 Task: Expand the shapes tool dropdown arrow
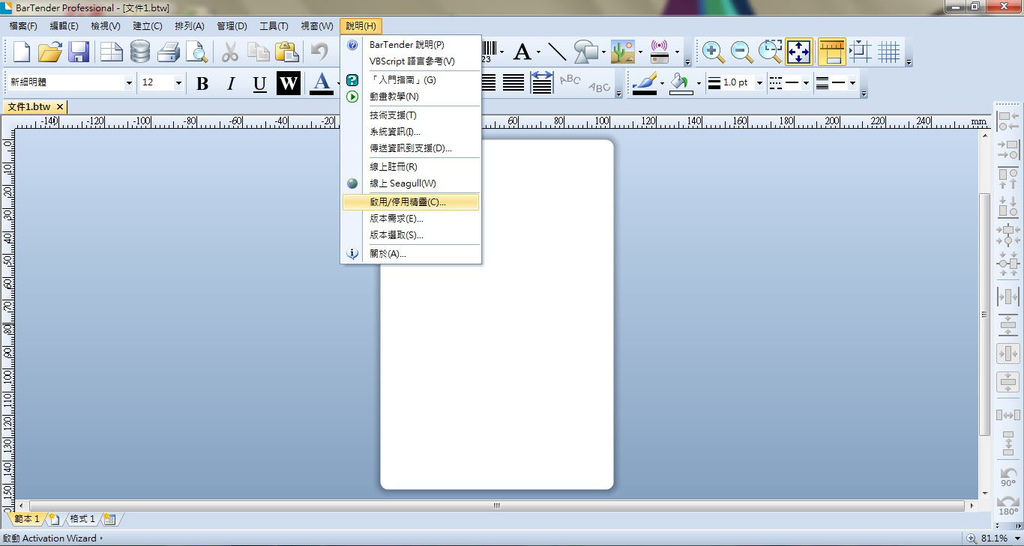point(603,52)
